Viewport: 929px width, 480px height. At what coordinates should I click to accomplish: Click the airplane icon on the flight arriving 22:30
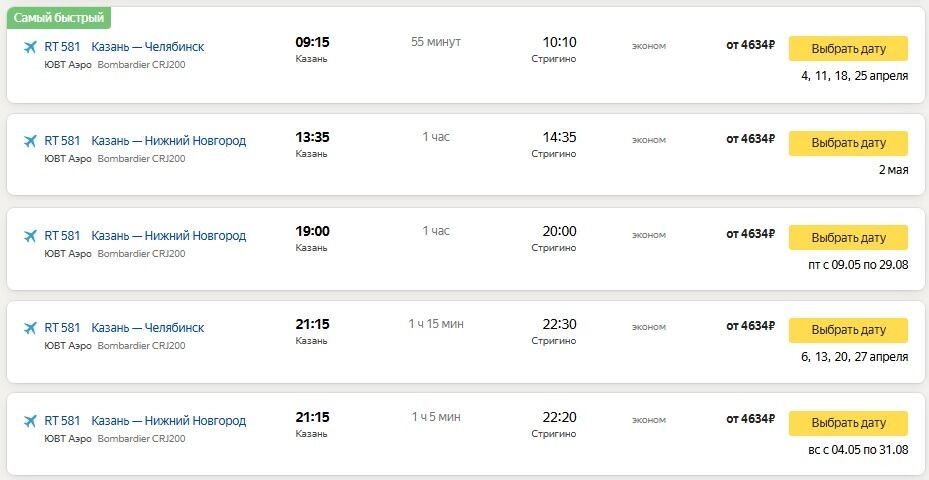(x=29, y=328)
